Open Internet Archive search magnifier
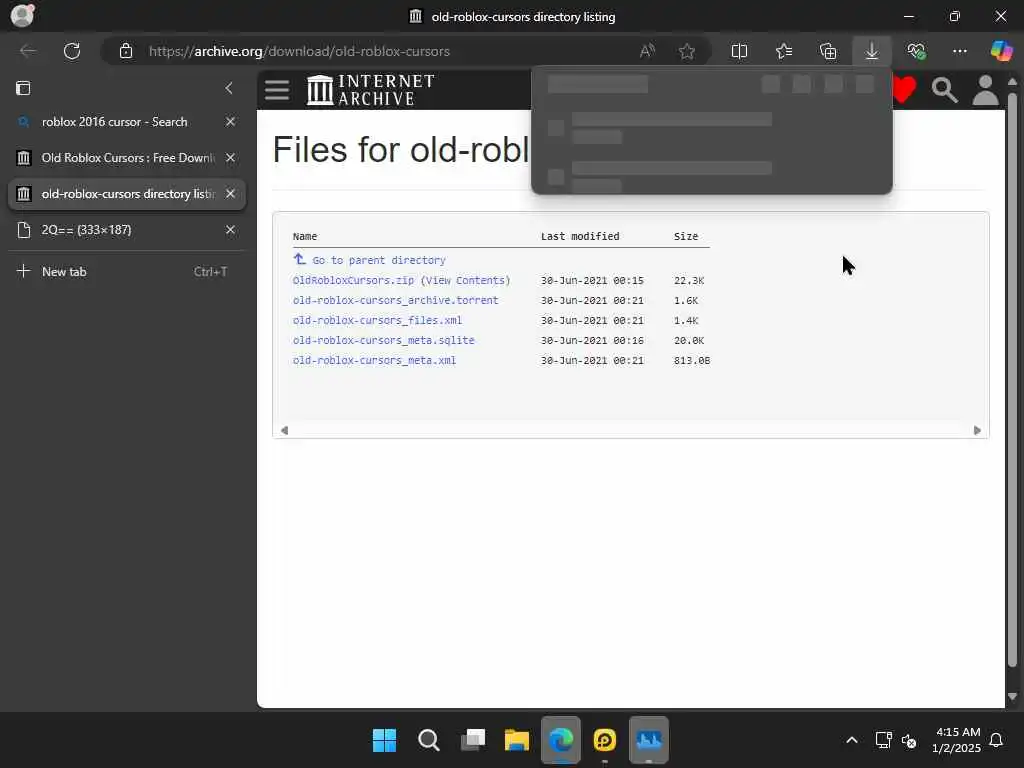1024x768 pixels. click(x=944, y=90)
